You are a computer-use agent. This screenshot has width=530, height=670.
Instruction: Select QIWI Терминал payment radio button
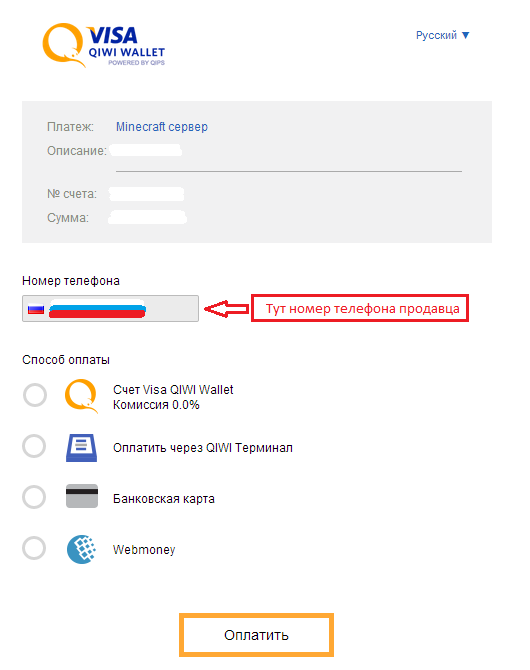pos(34,446)
